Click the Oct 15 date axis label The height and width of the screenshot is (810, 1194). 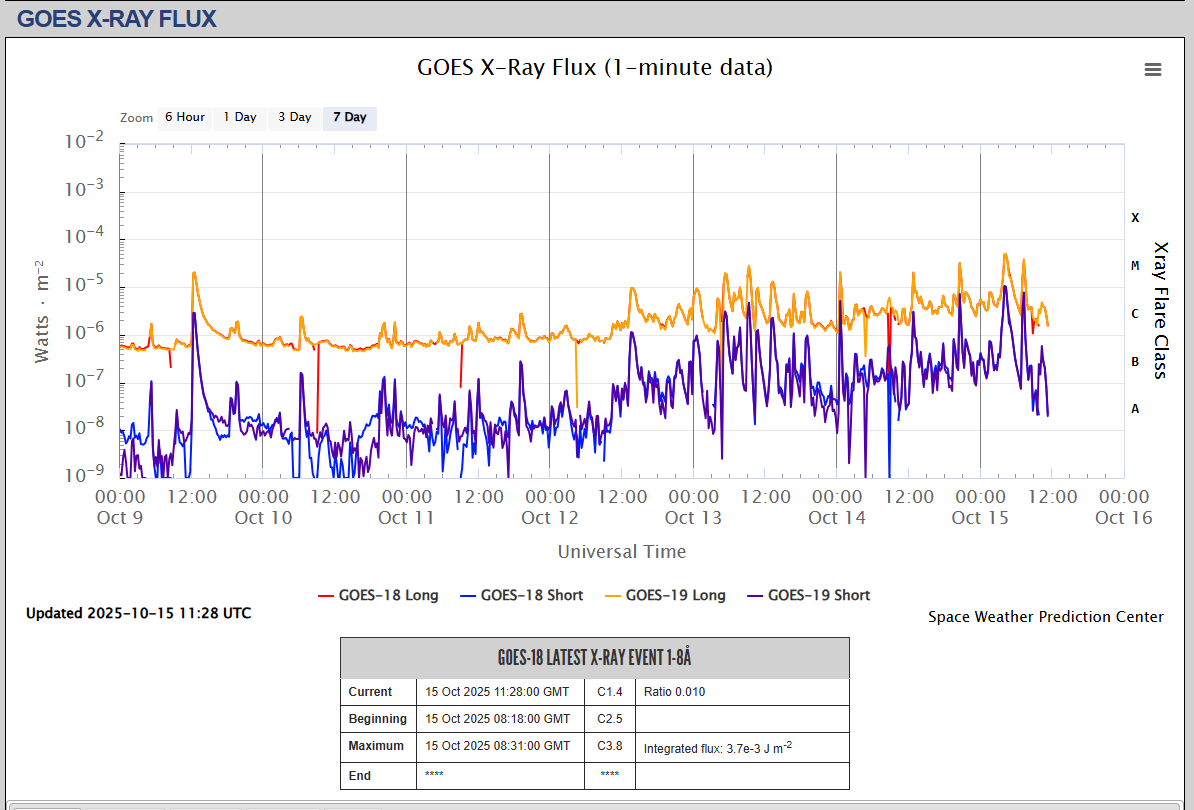[980, 517]
